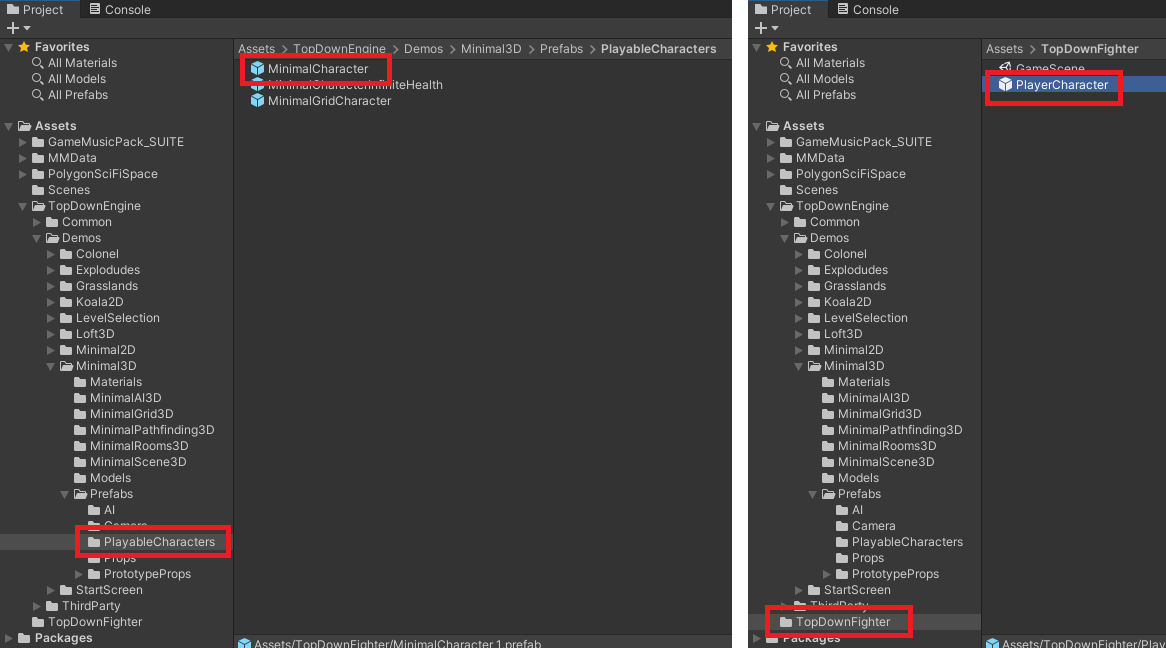Open All Models search in right panel
Image resolution: width=1166 pixels, height=648 pixels.
(817, 79)
